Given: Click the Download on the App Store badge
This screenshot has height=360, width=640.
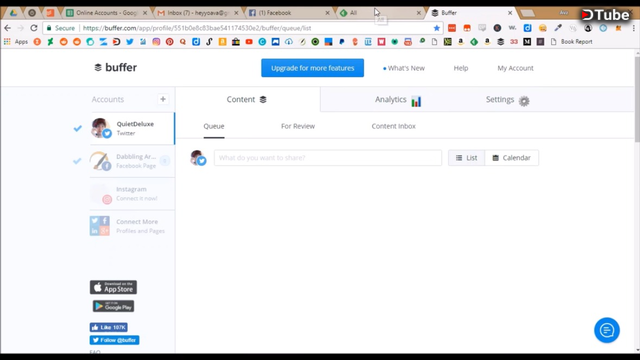Looking at the screenshot, I should click(113, 287).
